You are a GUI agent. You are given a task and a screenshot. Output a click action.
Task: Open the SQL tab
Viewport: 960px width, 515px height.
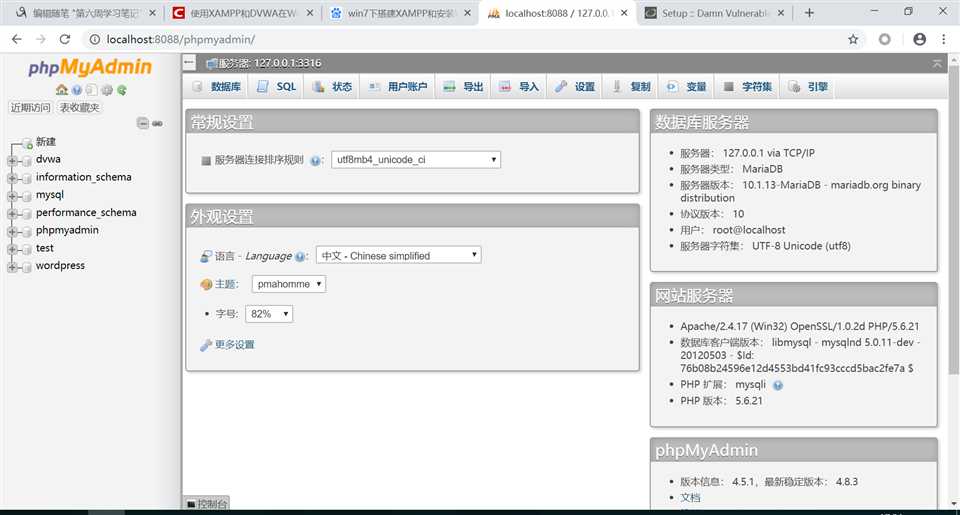[x=276, y=87]
